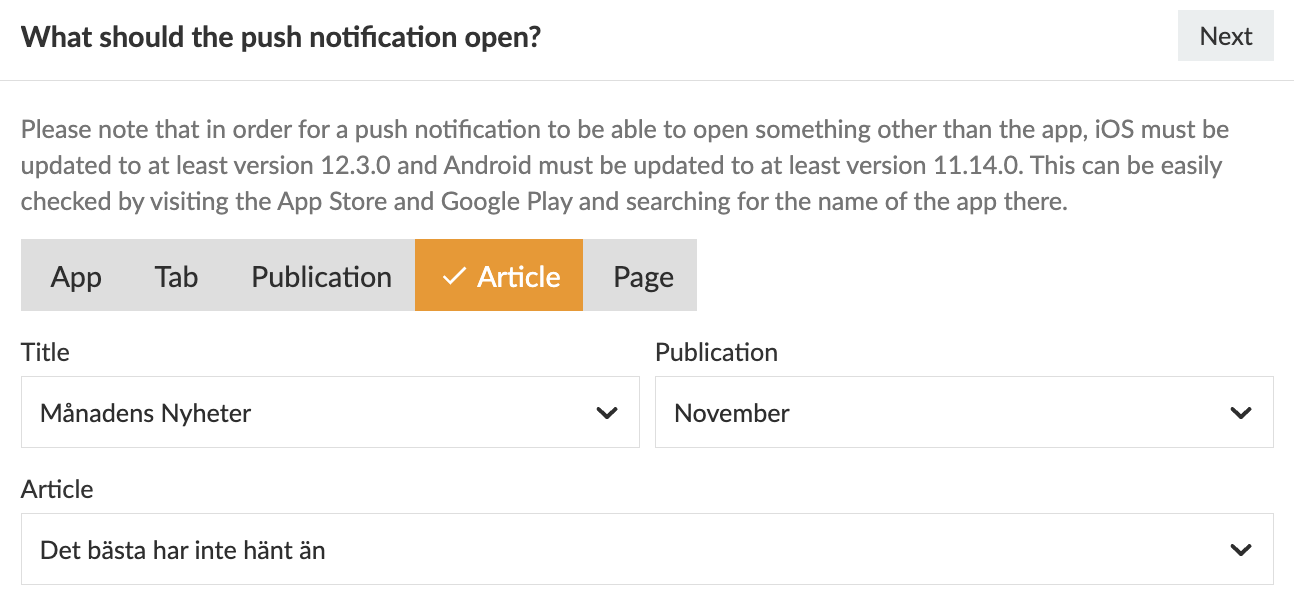Screen dimensions: 1294x612
Task: Choose the Page option
Action: pyautogui.click(x=643, y=276)
